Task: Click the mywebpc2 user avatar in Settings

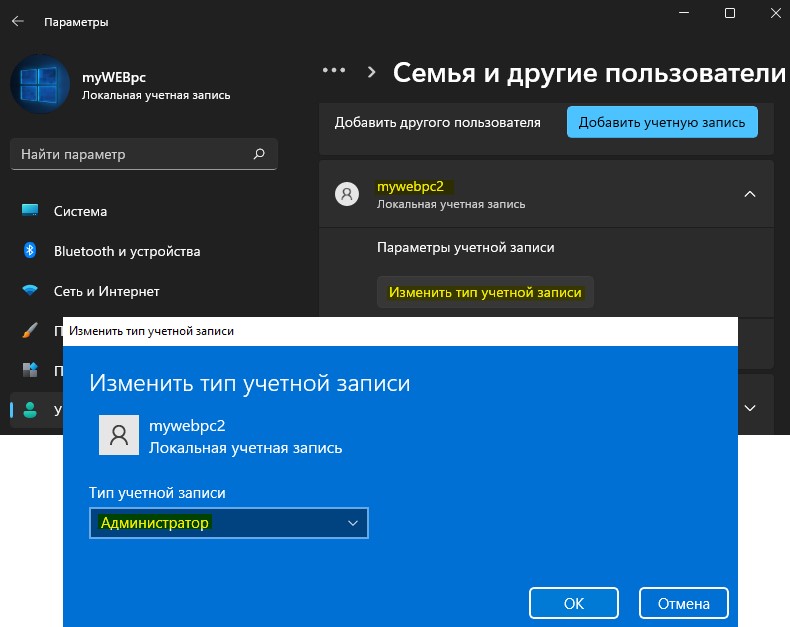Action: click(x=347, y=194)
